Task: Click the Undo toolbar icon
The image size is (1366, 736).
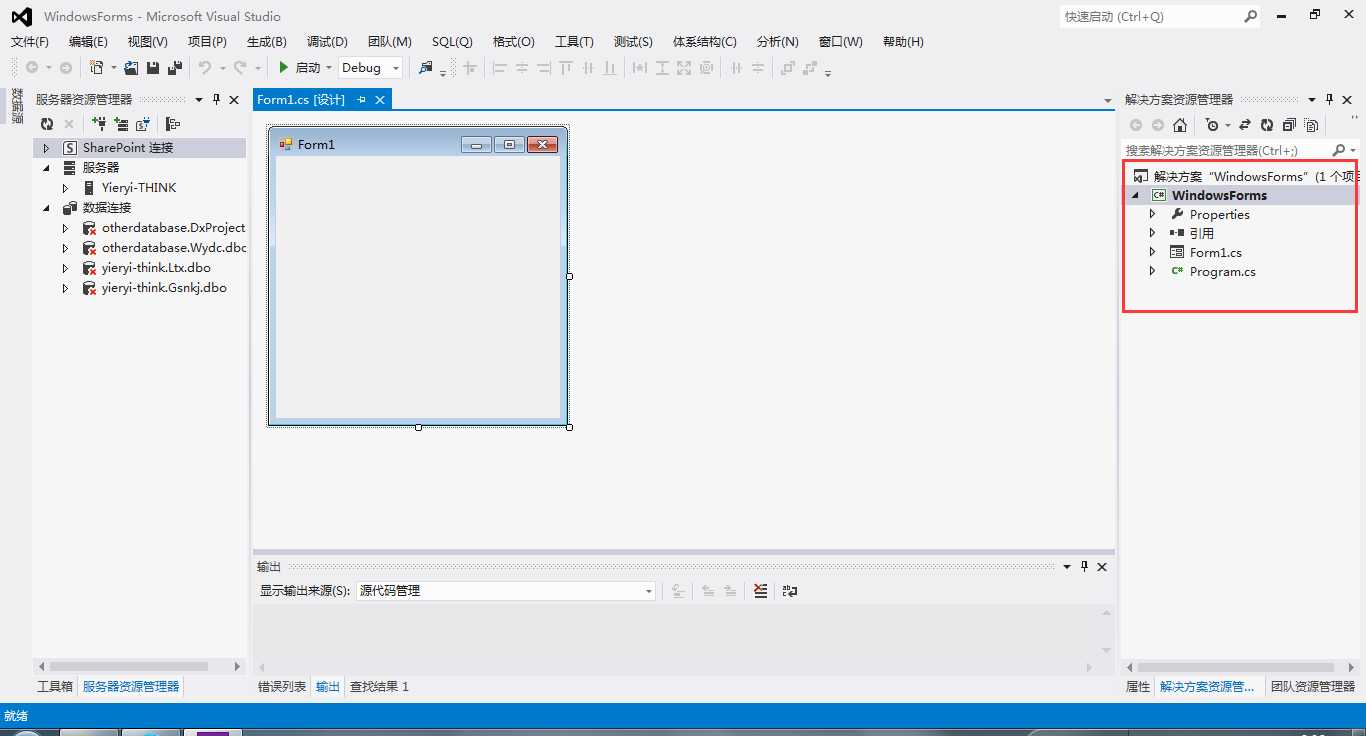Action: [204, 68]
